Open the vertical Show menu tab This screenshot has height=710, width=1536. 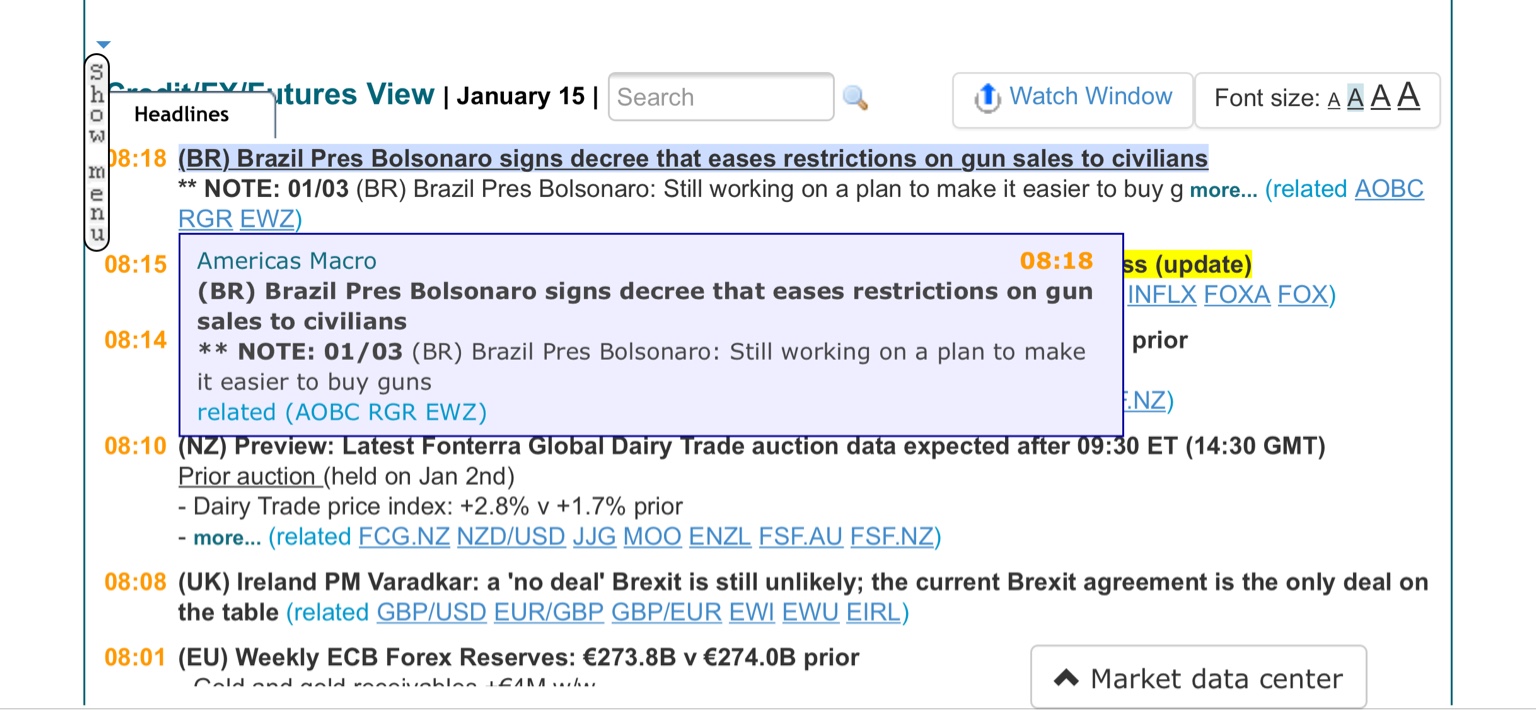97,153
